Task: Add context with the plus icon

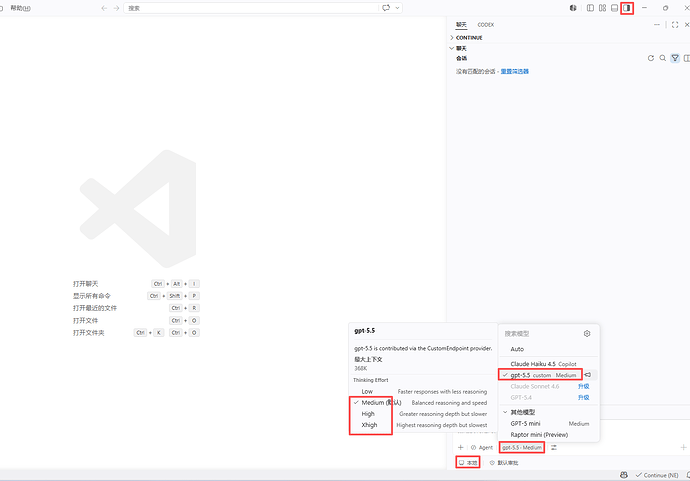Action: coord(460,448)
